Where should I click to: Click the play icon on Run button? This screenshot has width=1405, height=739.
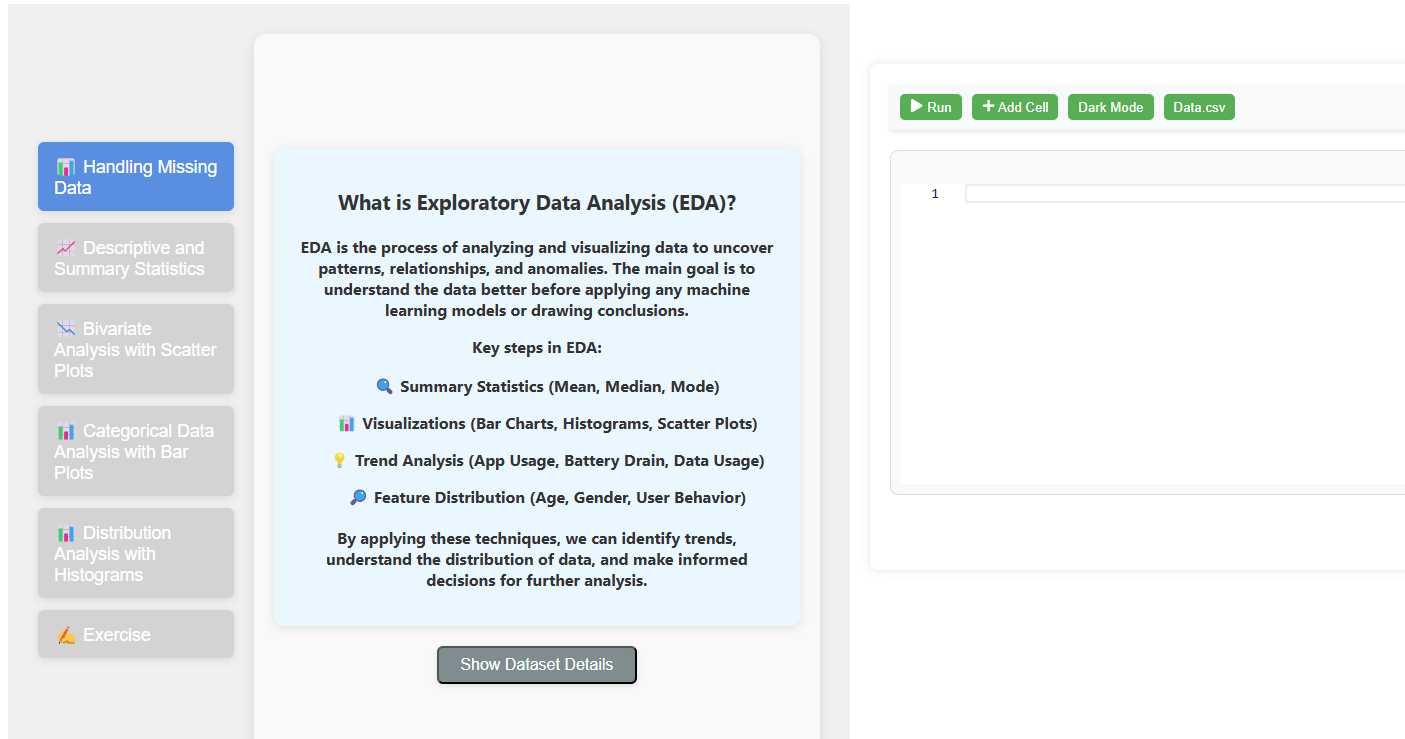pos(916,106)
